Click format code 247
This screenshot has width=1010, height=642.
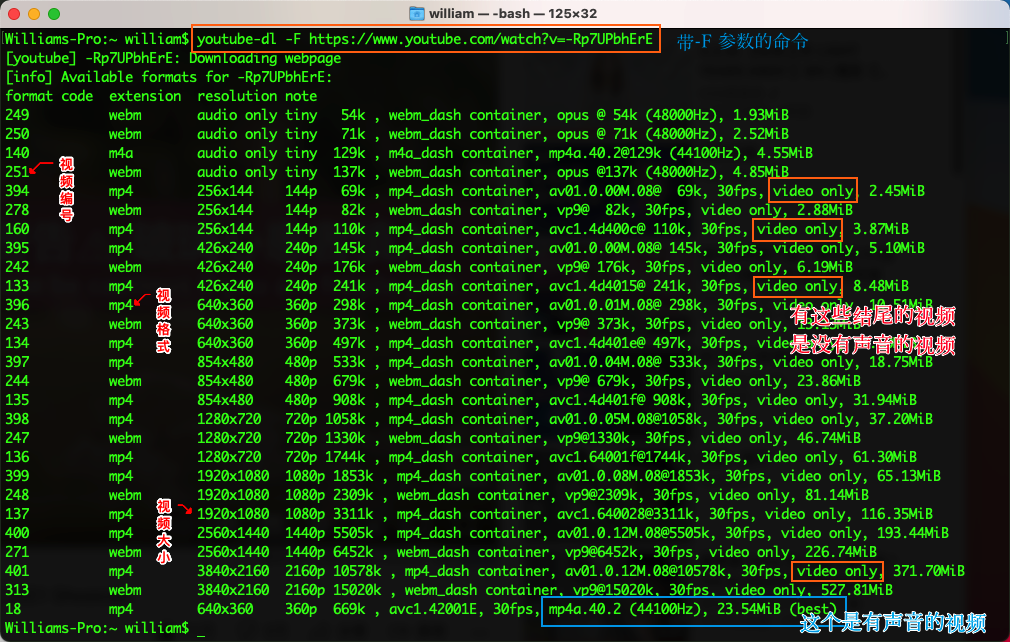pyautogui.click(x=17, y=439)
